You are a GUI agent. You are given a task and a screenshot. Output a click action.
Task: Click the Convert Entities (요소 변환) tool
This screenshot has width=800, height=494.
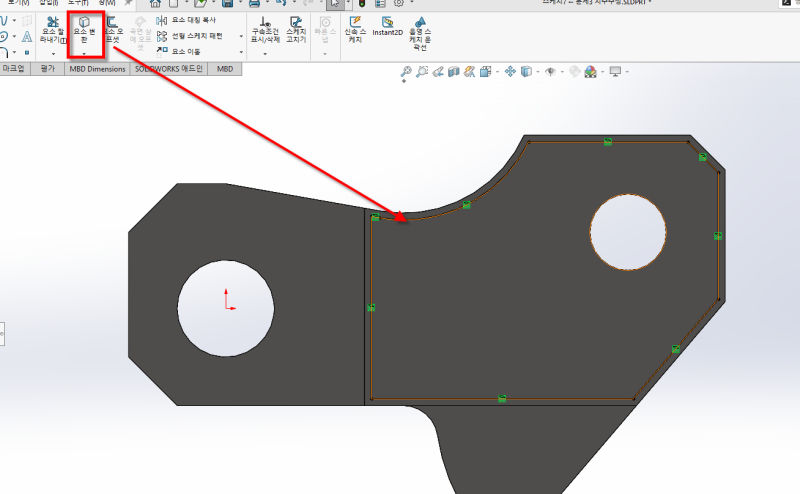(x=84, y=27)
